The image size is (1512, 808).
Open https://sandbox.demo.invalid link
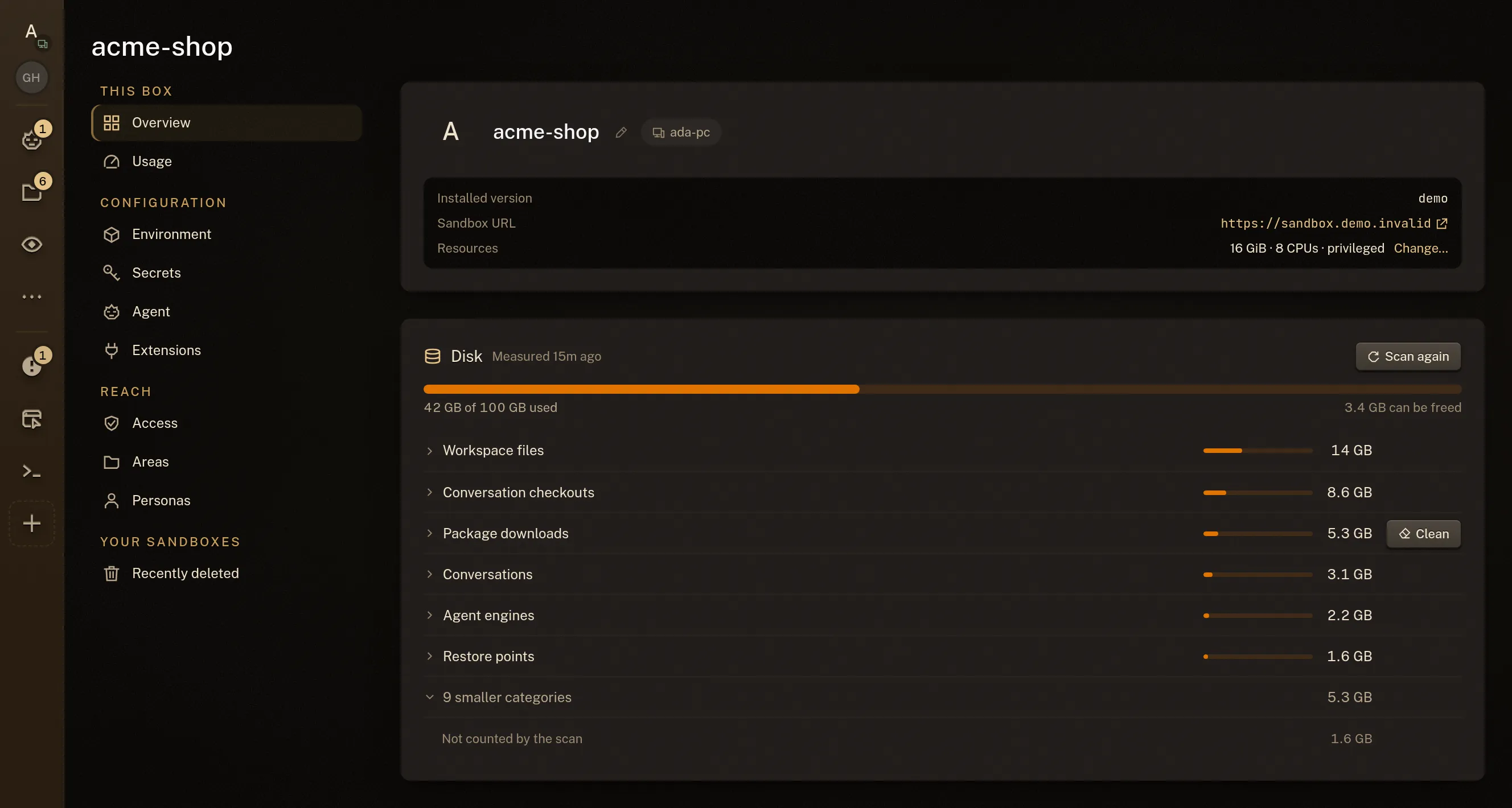[x=1325, y=223]
